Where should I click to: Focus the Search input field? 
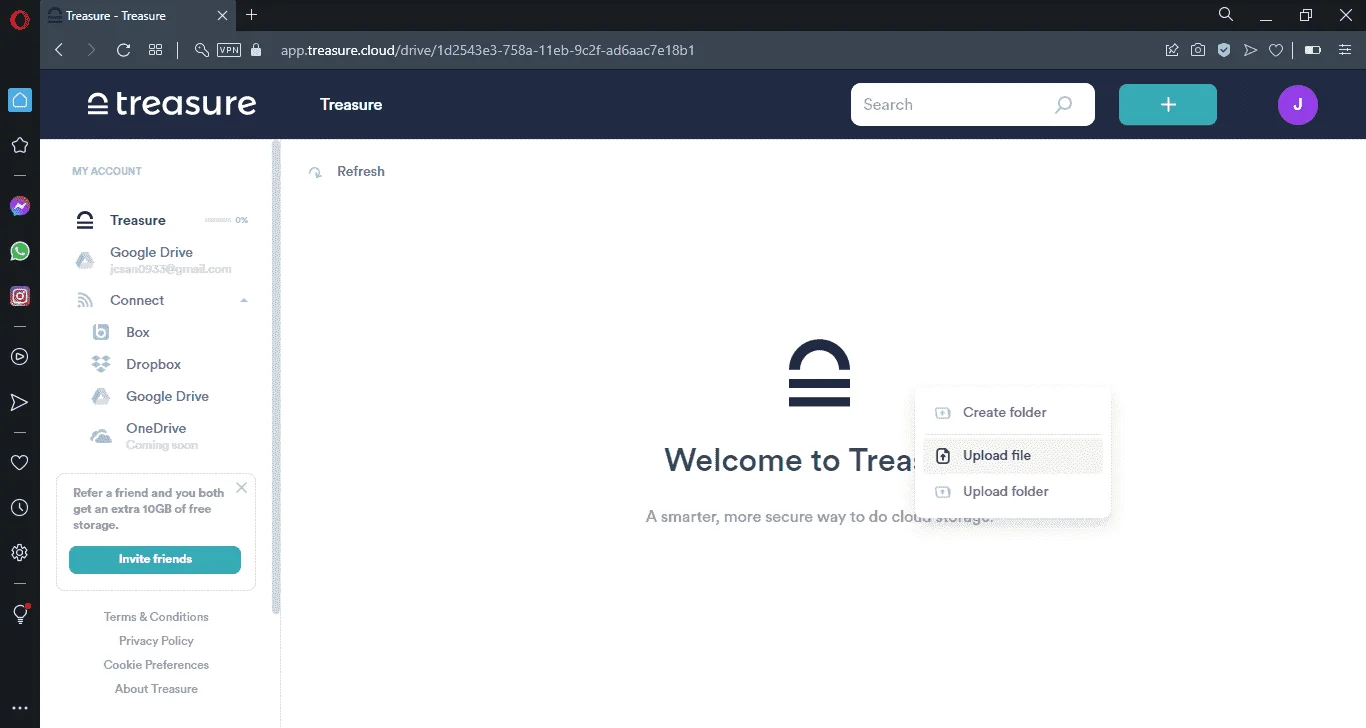[972, 104]
